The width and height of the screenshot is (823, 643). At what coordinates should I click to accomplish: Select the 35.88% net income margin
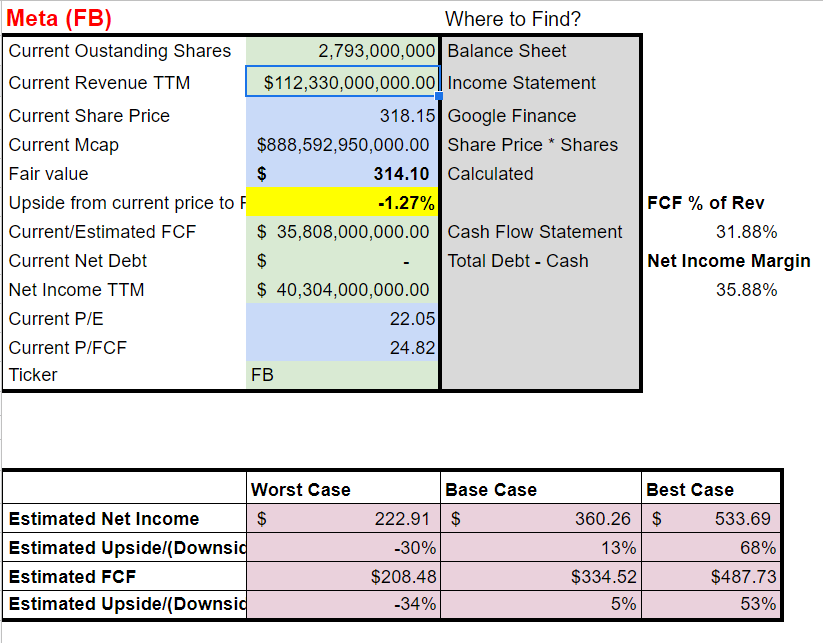tap(746, 290)
